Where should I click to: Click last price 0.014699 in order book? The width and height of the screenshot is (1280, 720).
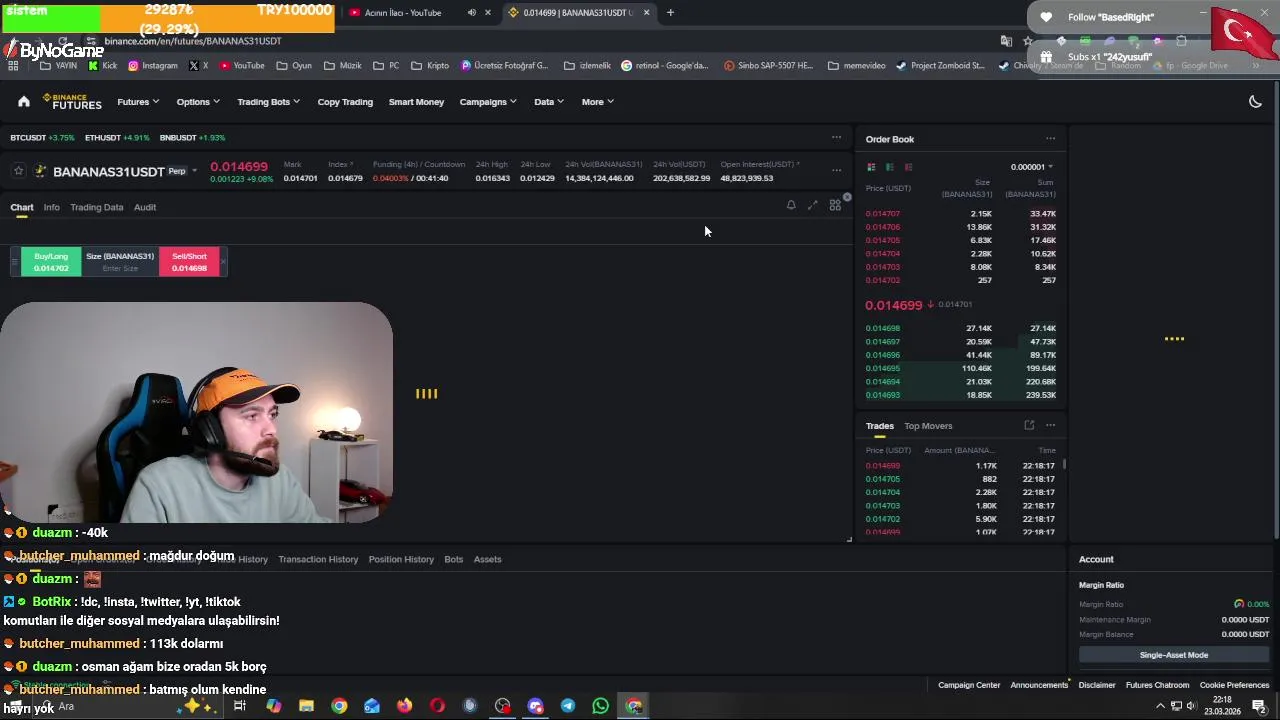(894, 305)
